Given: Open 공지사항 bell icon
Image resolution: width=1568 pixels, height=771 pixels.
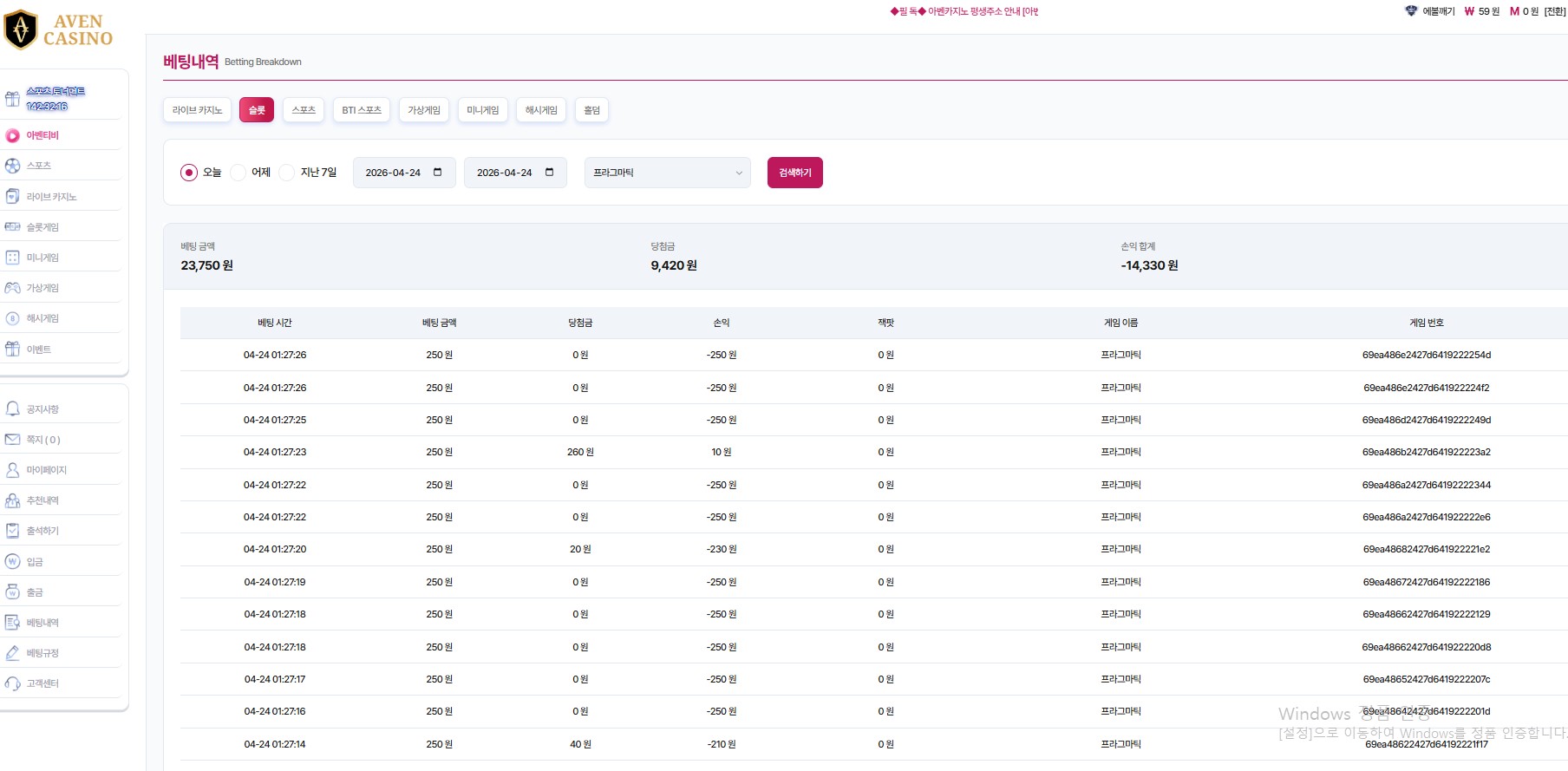Looking at the screenshot, I should pos(12,408).
